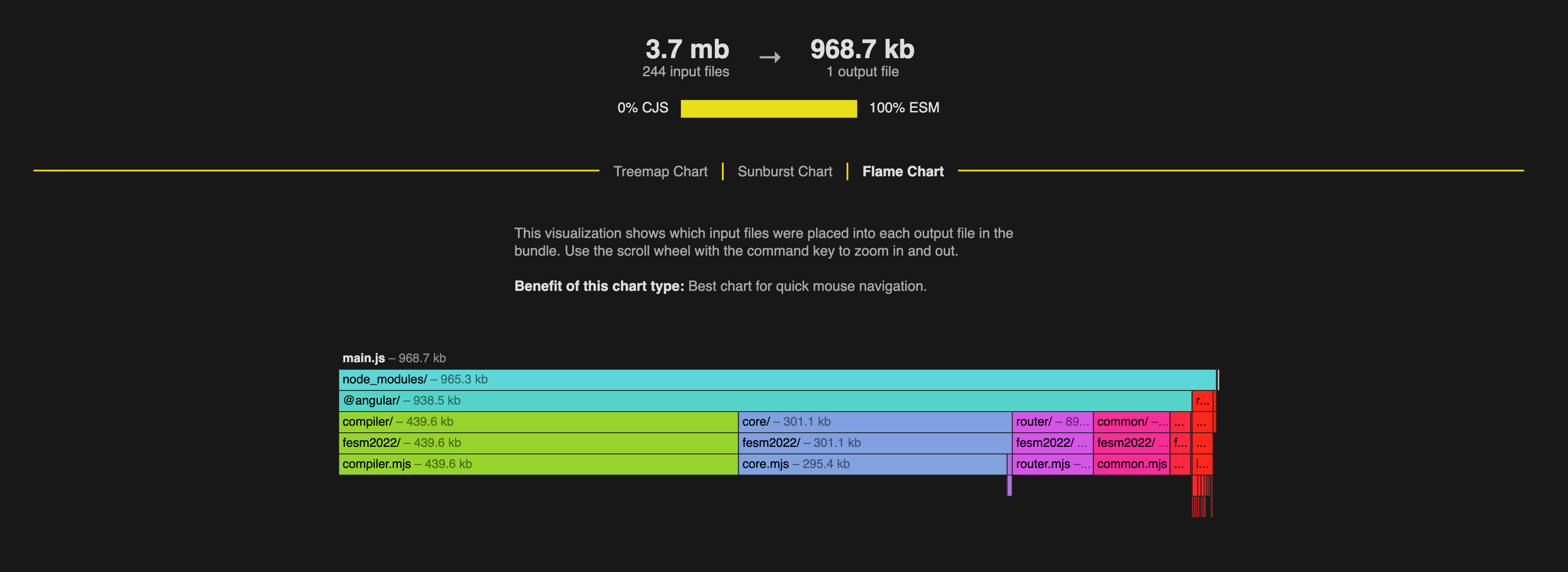Select the node_modules/ flame block
This screenshot has width=1568, height=572.
coord(777,379)
